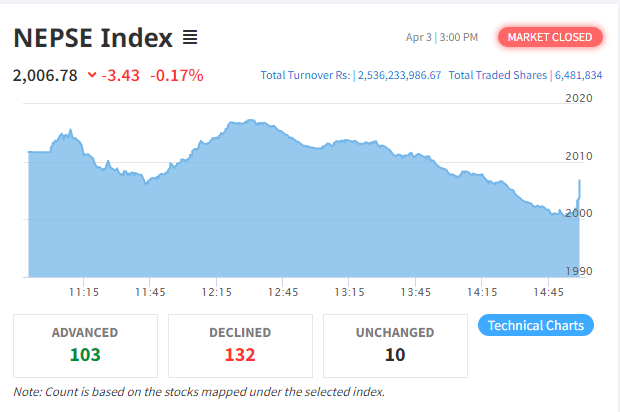Image resolution: width=620 pixels, height=412 pixels.
Task: Click the Apr 3 3:00 PM timestamp
Action: click(442, 37)
